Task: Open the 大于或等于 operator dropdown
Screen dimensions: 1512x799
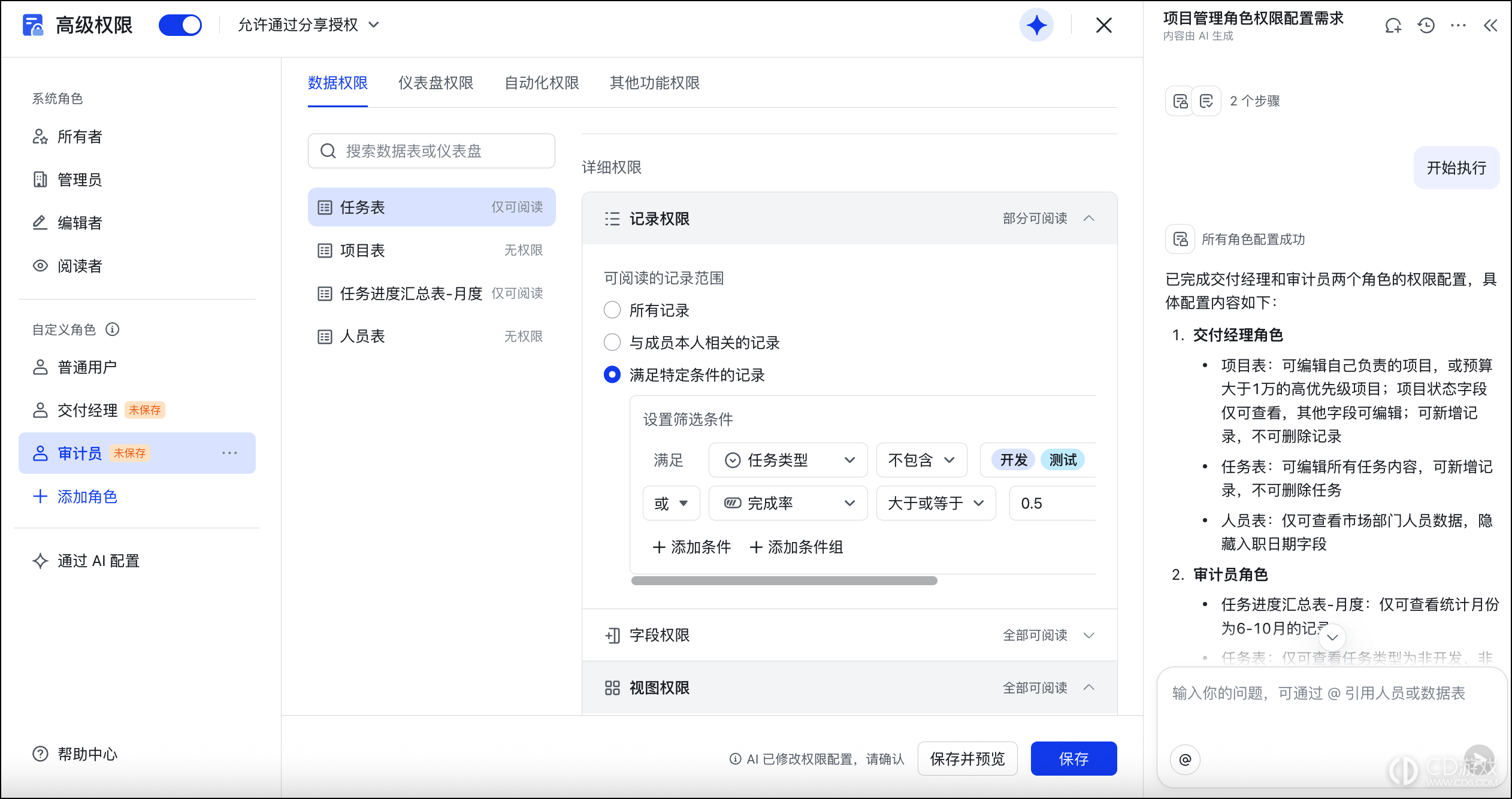Action: pos(936,503)
